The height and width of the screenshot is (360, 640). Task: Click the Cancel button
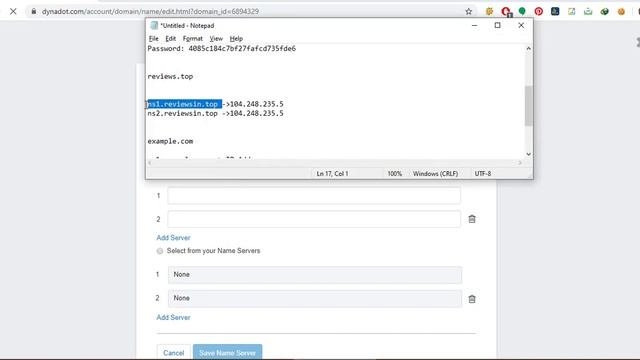(173, 353)
